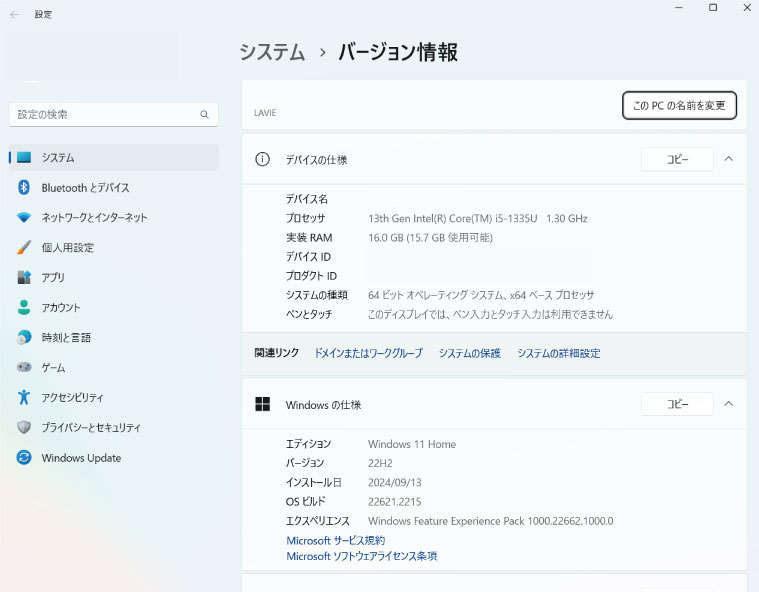Open the ゲーム controller icon
Image resolution: width=759 pixels, height=592 pixels.
[24, 368]
